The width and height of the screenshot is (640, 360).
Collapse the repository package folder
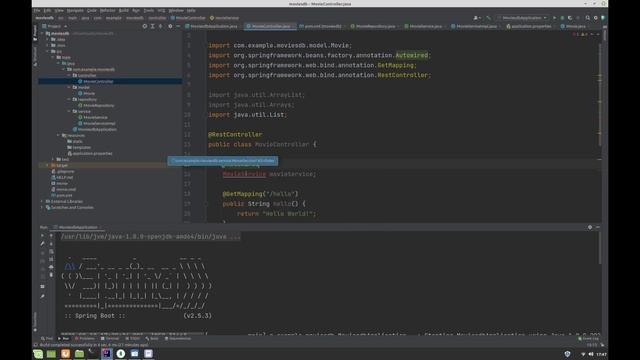(x=69, y=99)
